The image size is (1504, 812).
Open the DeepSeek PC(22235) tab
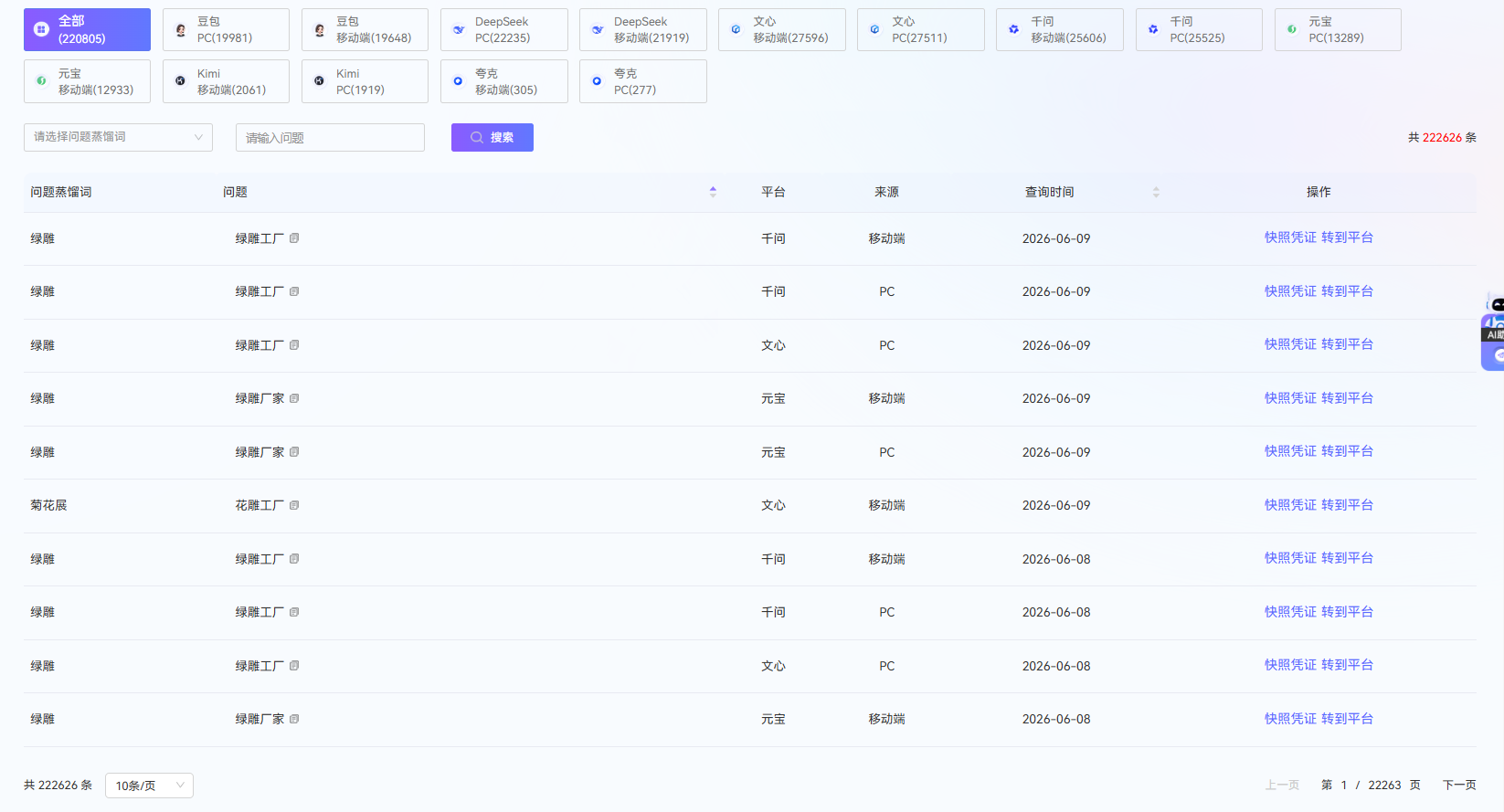[503, 30]
